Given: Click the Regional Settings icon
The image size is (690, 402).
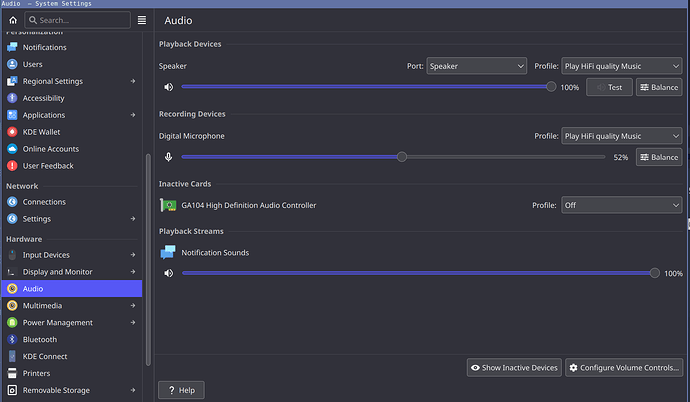Looking at the screenshot, I should tap(12, 81).
